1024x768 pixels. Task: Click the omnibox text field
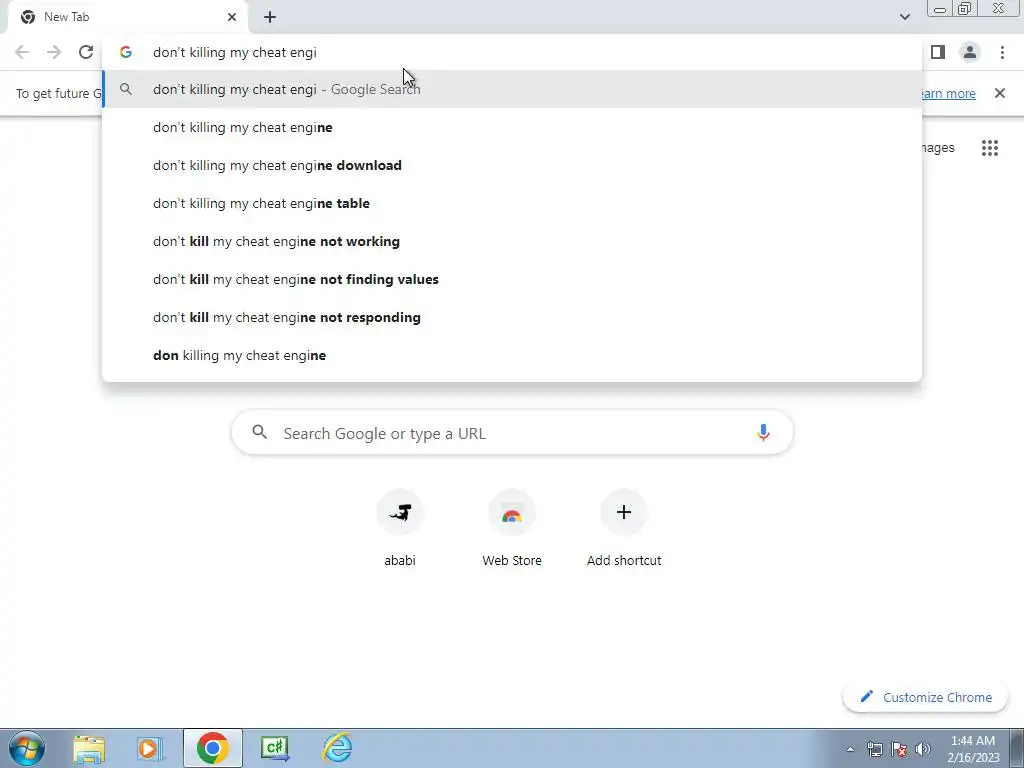click(512, 52)
